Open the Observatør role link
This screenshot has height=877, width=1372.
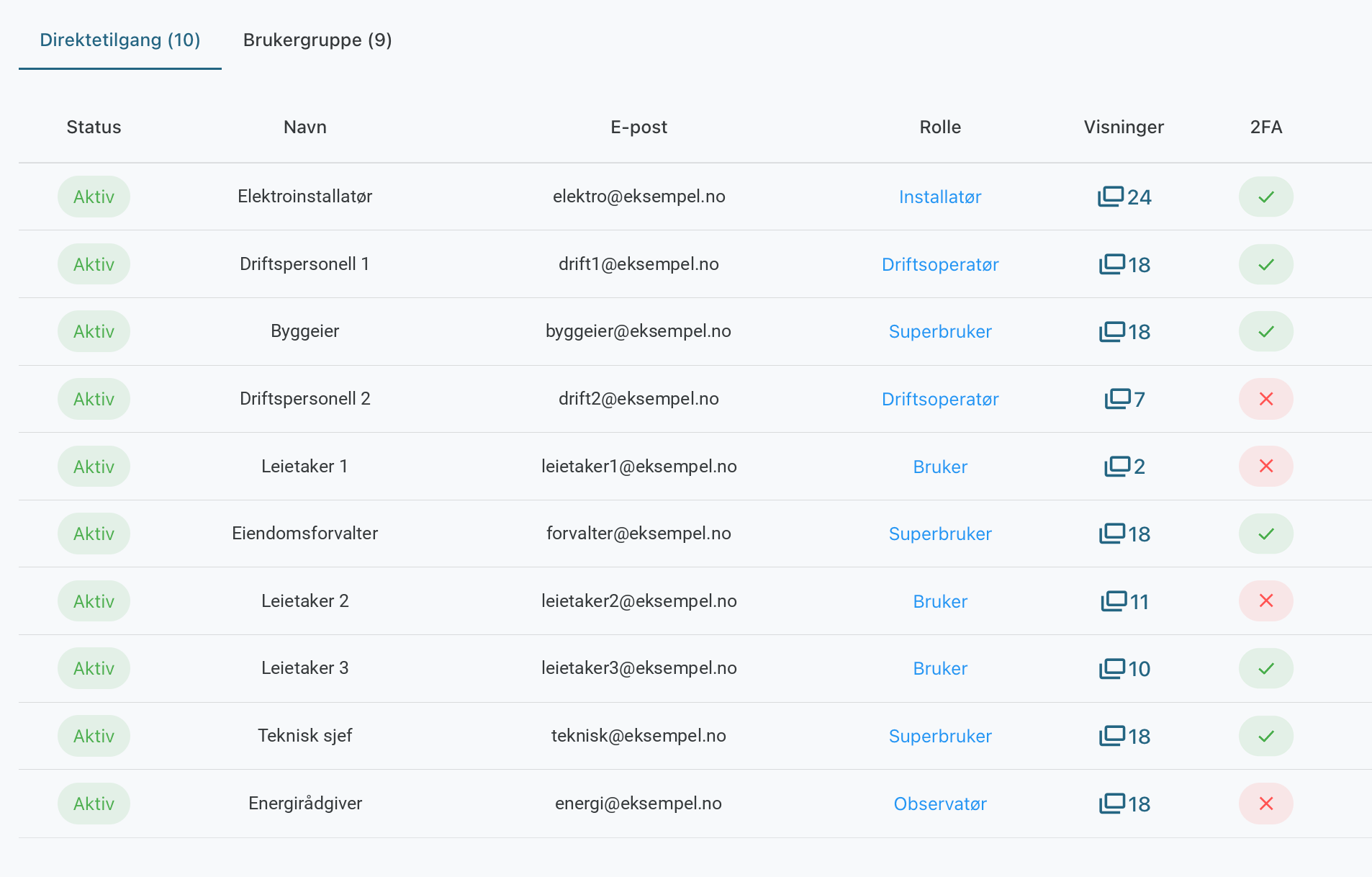[940, 804]
